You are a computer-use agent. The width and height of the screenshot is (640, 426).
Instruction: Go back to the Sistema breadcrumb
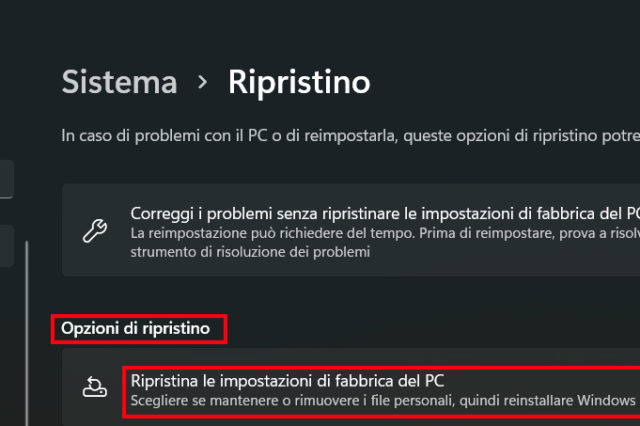pyautogui.click(x=119, y=82)
